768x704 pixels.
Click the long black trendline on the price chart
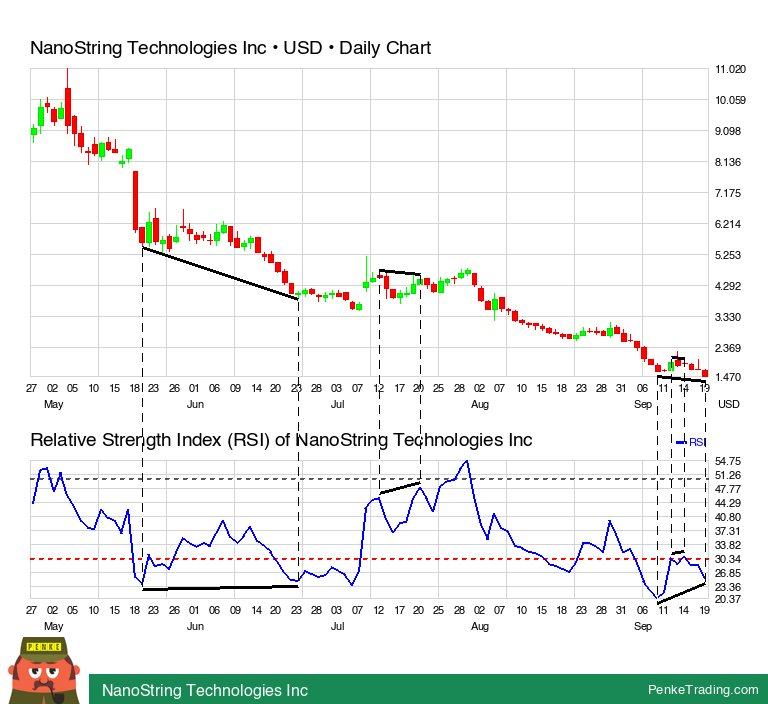(220, 273)
